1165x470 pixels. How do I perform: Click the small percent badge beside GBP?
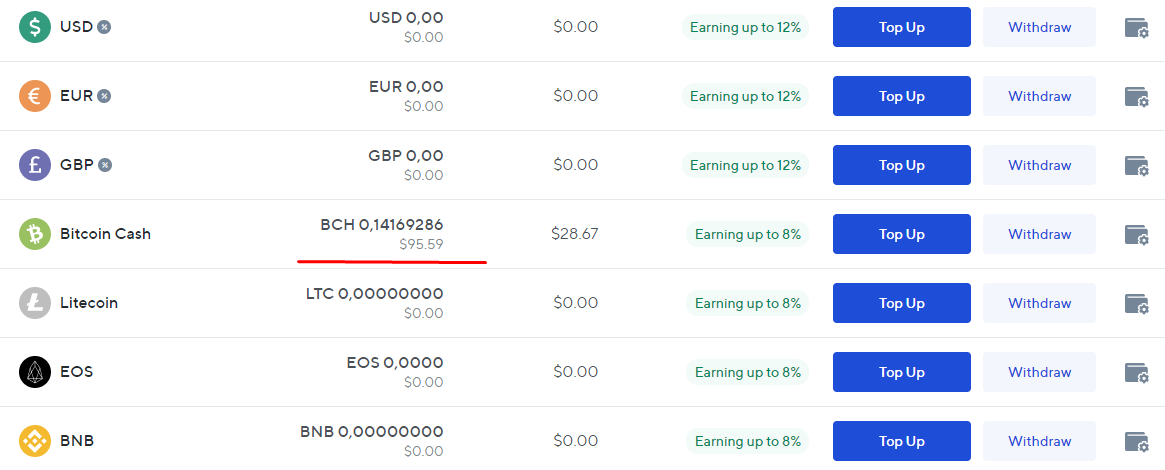coord(105,166)
